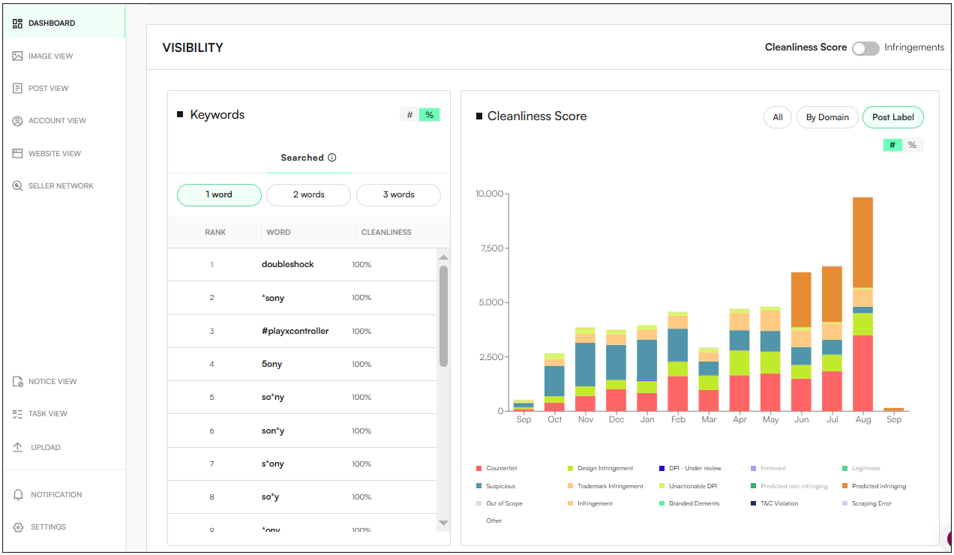Open Image View icon in sidebar
This screenshot has width=954, height=555.
pos(18,56)
